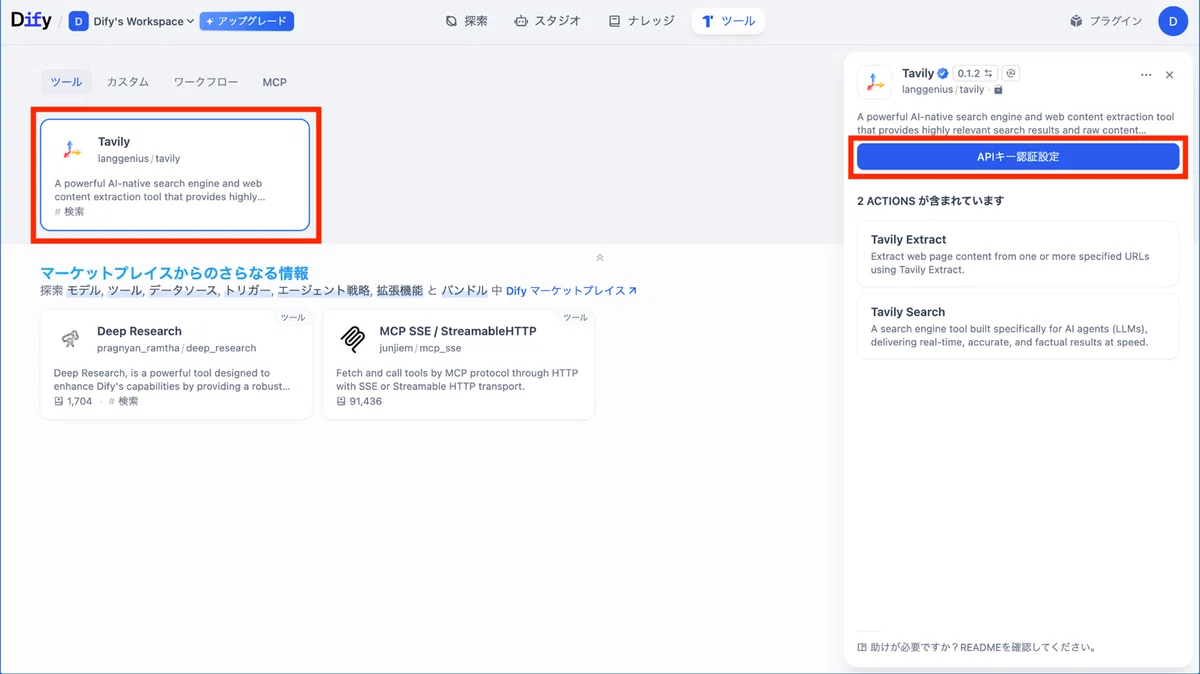Screen dimensions: 1200x674
Task: Collapse the marketplace section chevron
Action: pos(599,258)
